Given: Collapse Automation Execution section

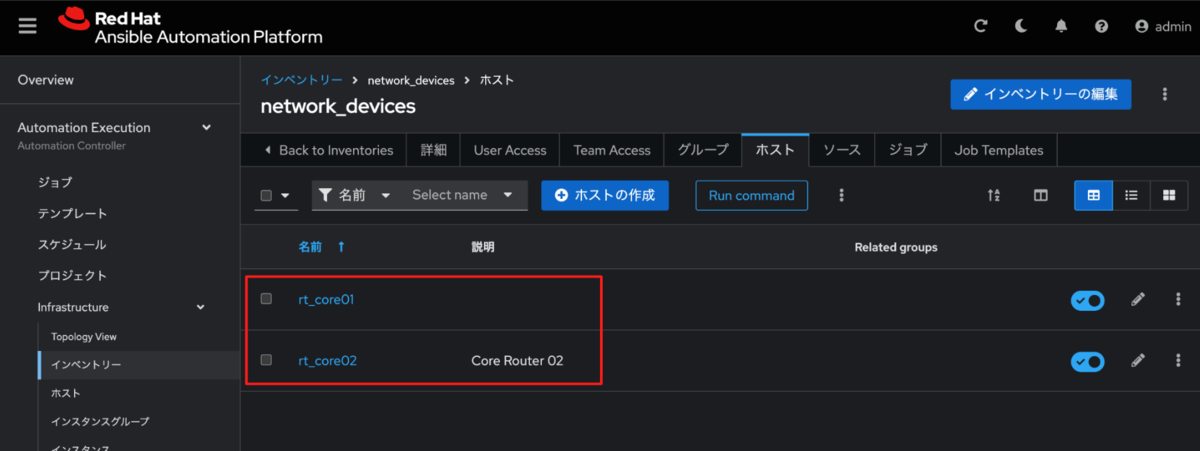Looking at the screenshot, I should pos(207,128).
